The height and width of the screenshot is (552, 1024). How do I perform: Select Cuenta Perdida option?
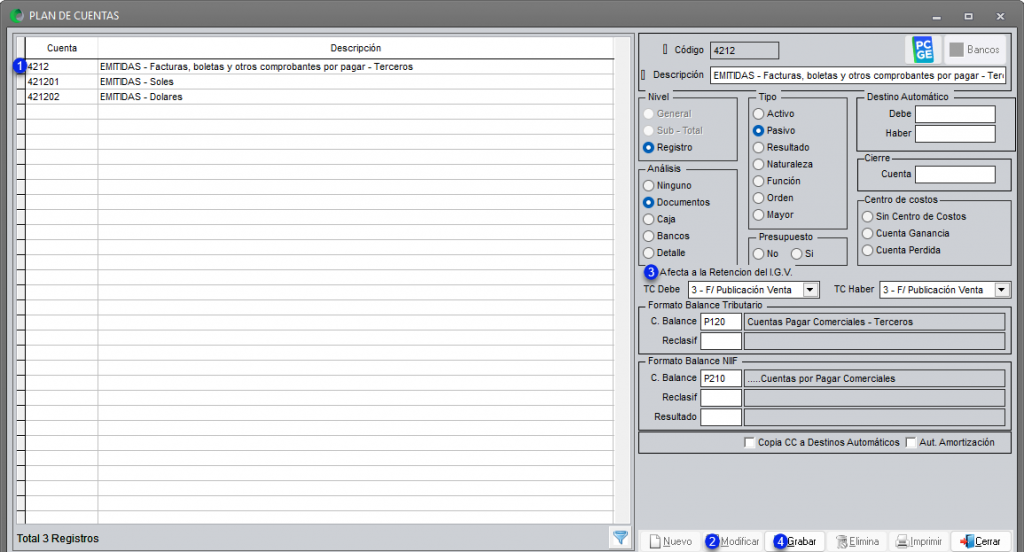pos(867,250)
